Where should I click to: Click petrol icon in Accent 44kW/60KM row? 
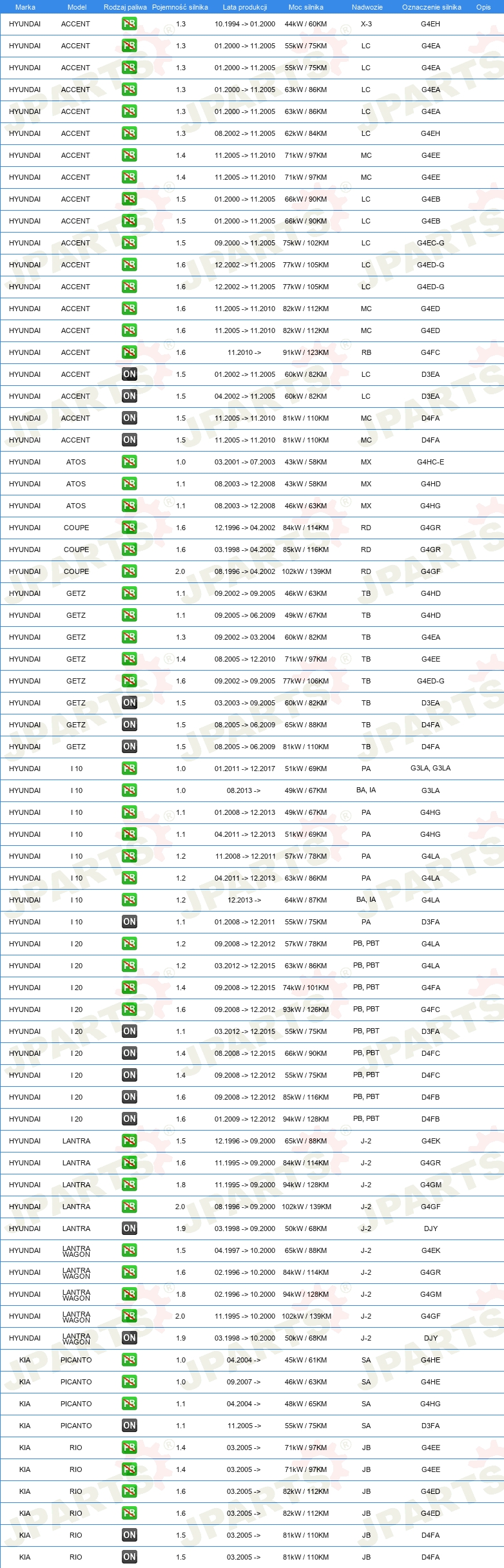129,24
